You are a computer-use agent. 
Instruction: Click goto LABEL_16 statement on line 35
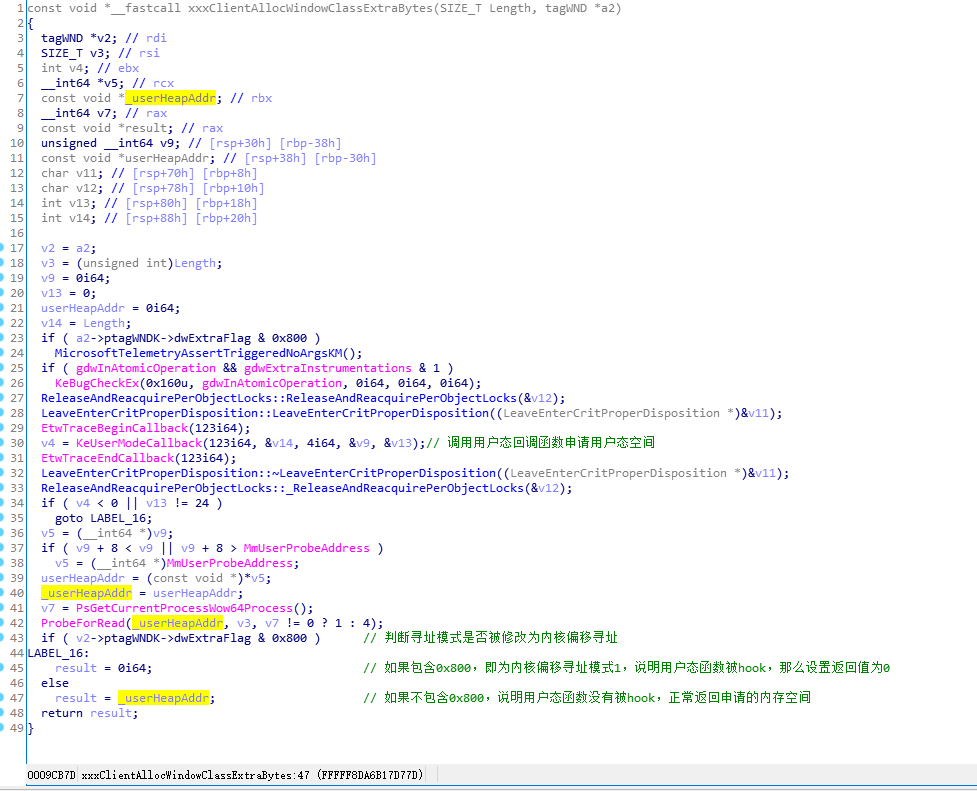pos(103,519)
